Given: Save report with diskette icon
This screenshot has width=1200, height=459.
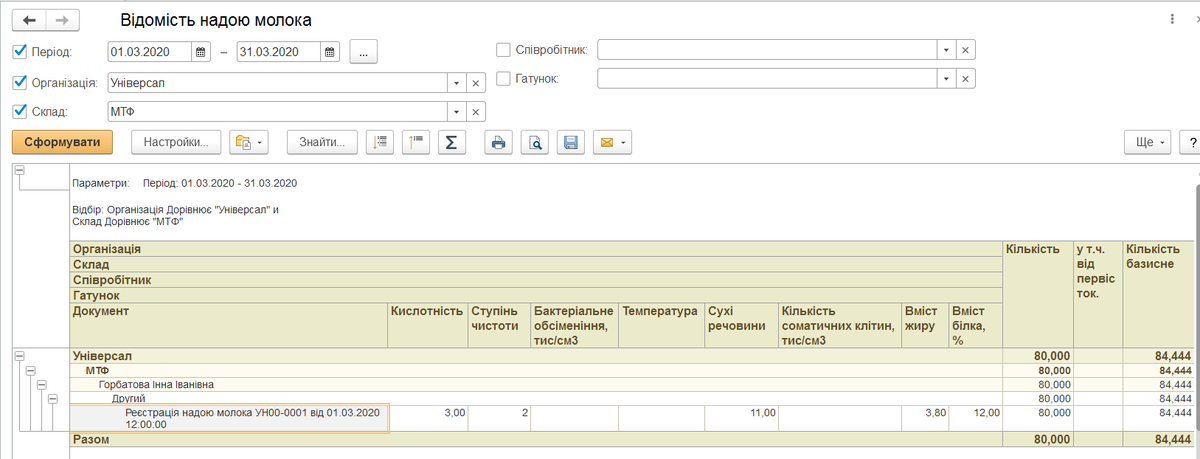Looking at the screenshot, I should point(570,143).
